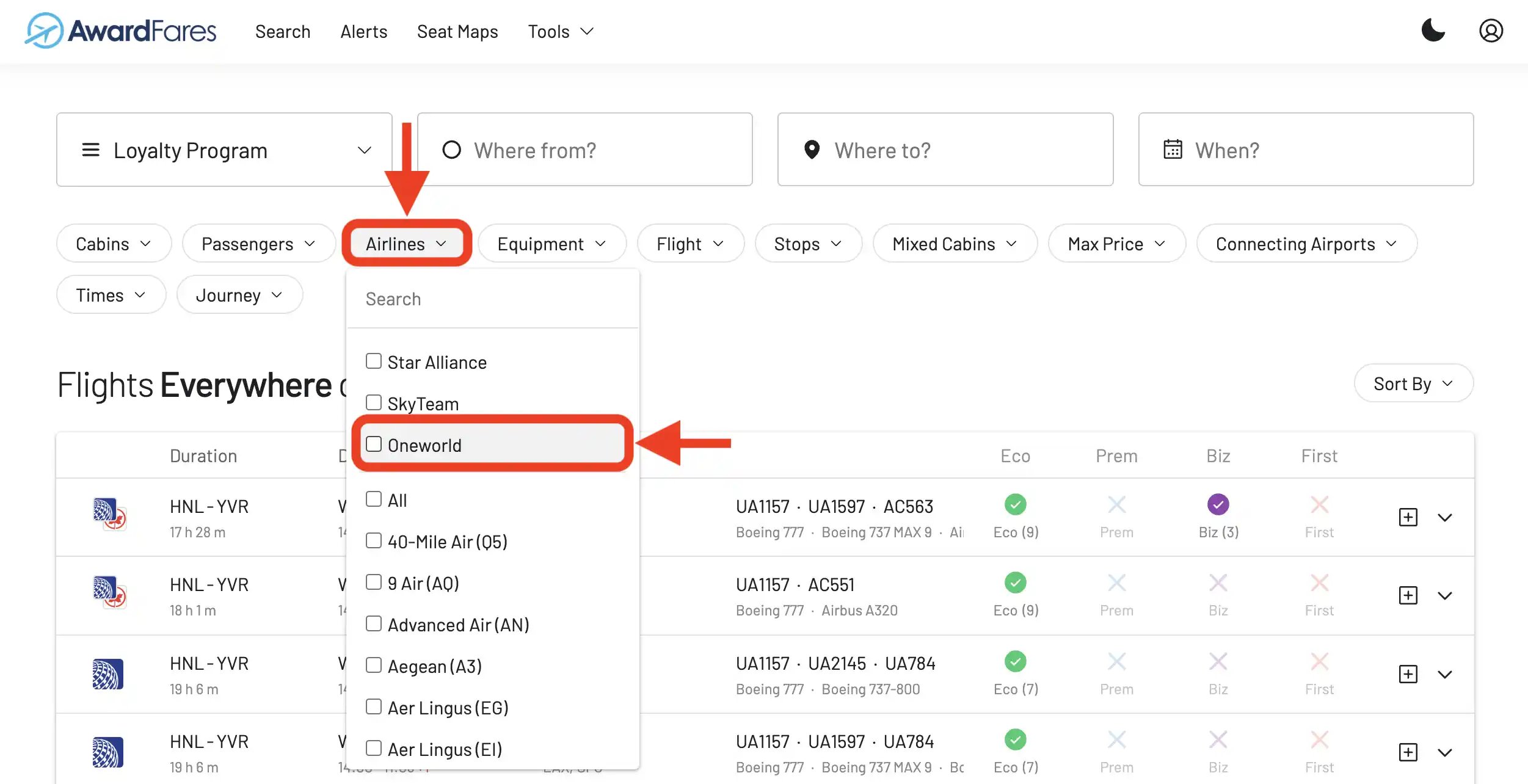Viewport: 1528px width, 784px height.
Task: Open the Connecting Airports filter dropdown
Action: click(x=1306, y=244)
